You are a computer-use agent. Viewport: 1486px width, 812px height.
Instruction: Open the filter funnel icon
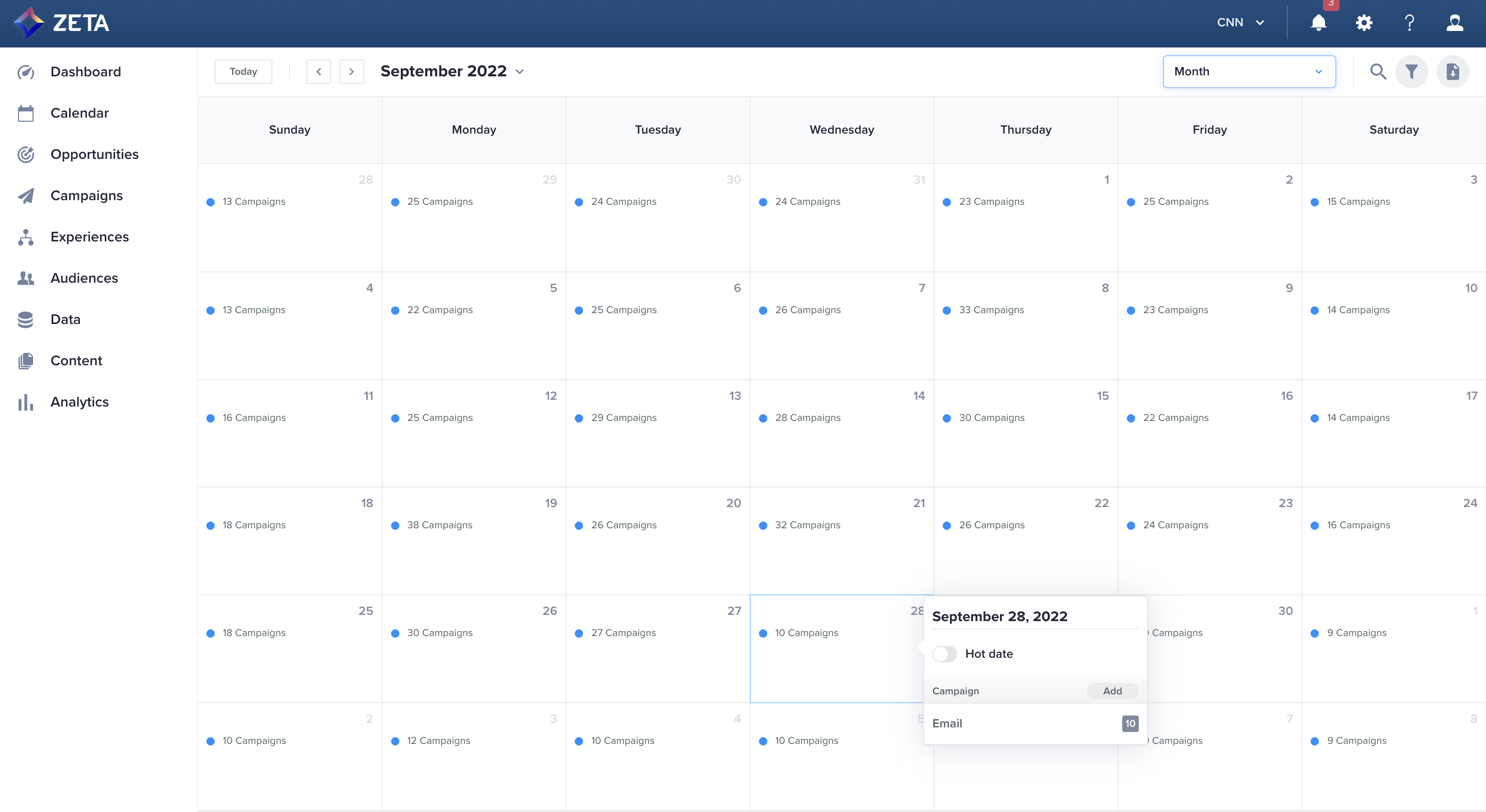tap(1411, 72)
